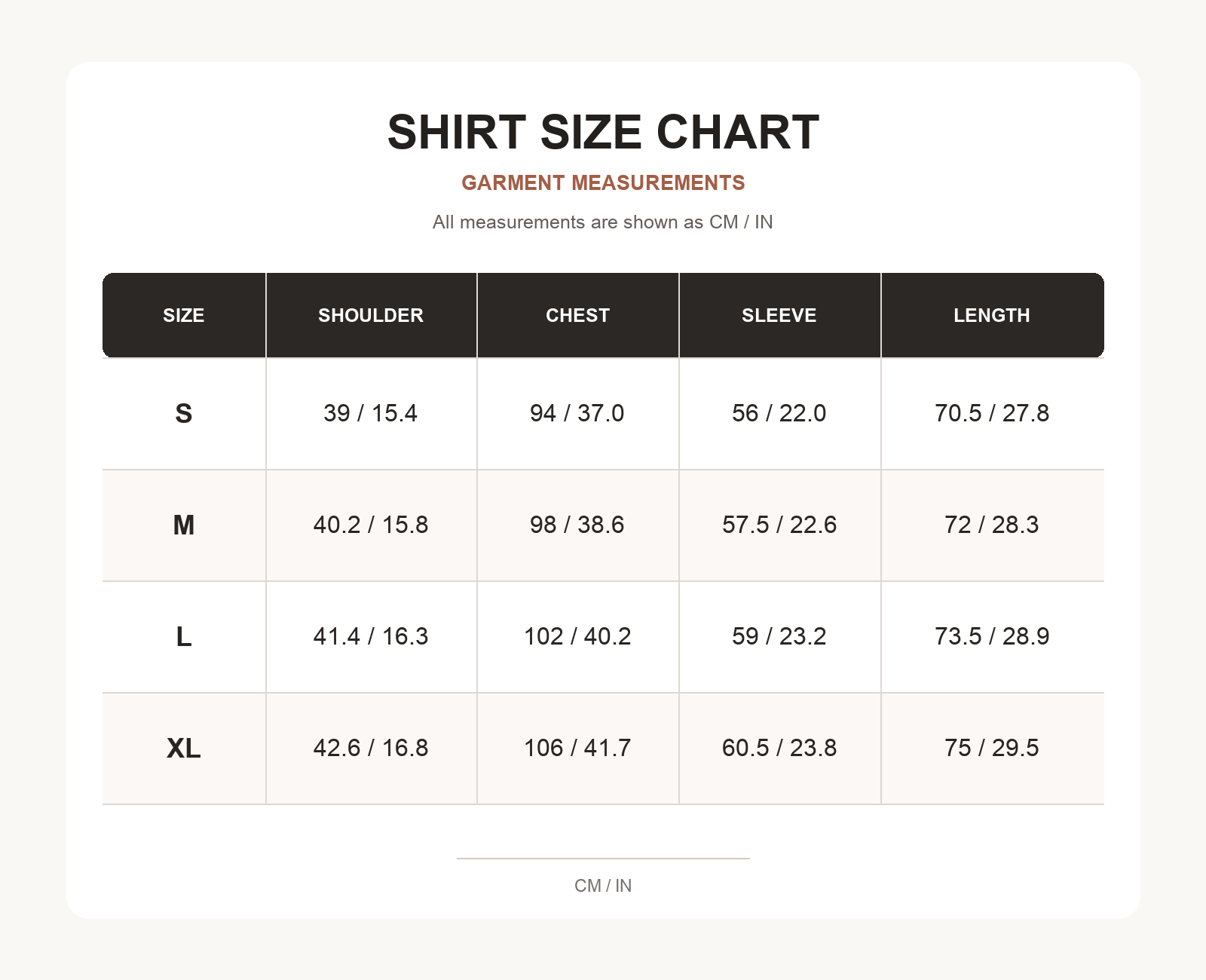Click the 59 / 23.2 sleeve cell
Screen dimensions: 1206x980
pyautogui.click(x=779, y=636)
